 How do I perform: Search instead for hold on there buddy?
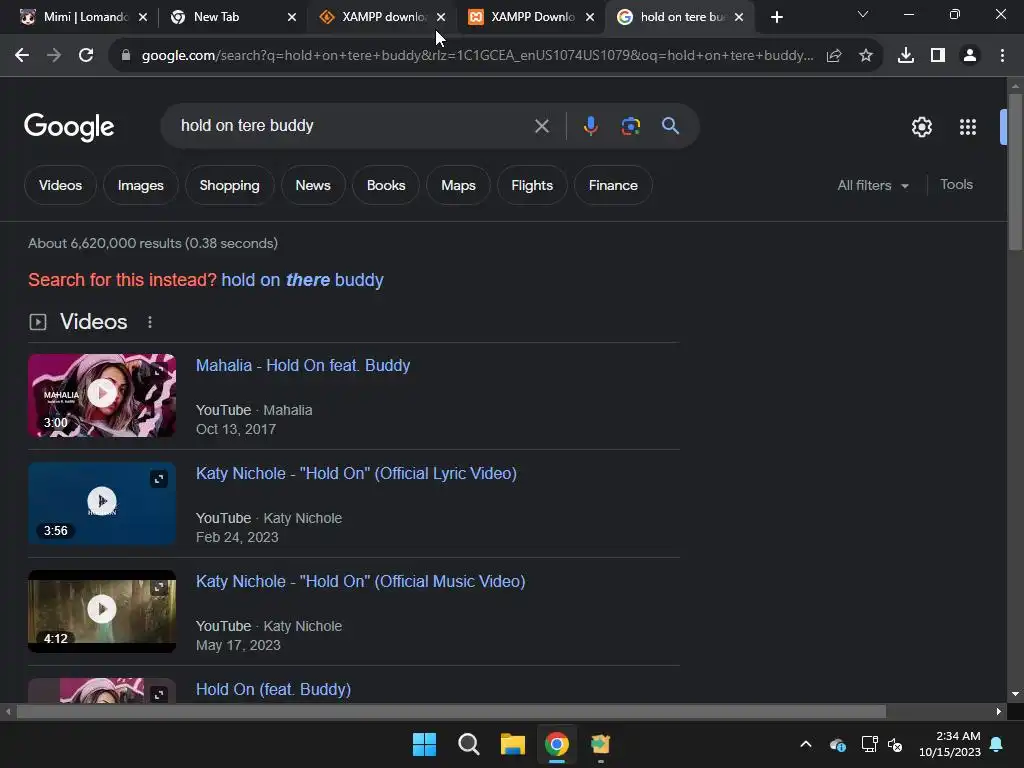[x=302, y=280]
